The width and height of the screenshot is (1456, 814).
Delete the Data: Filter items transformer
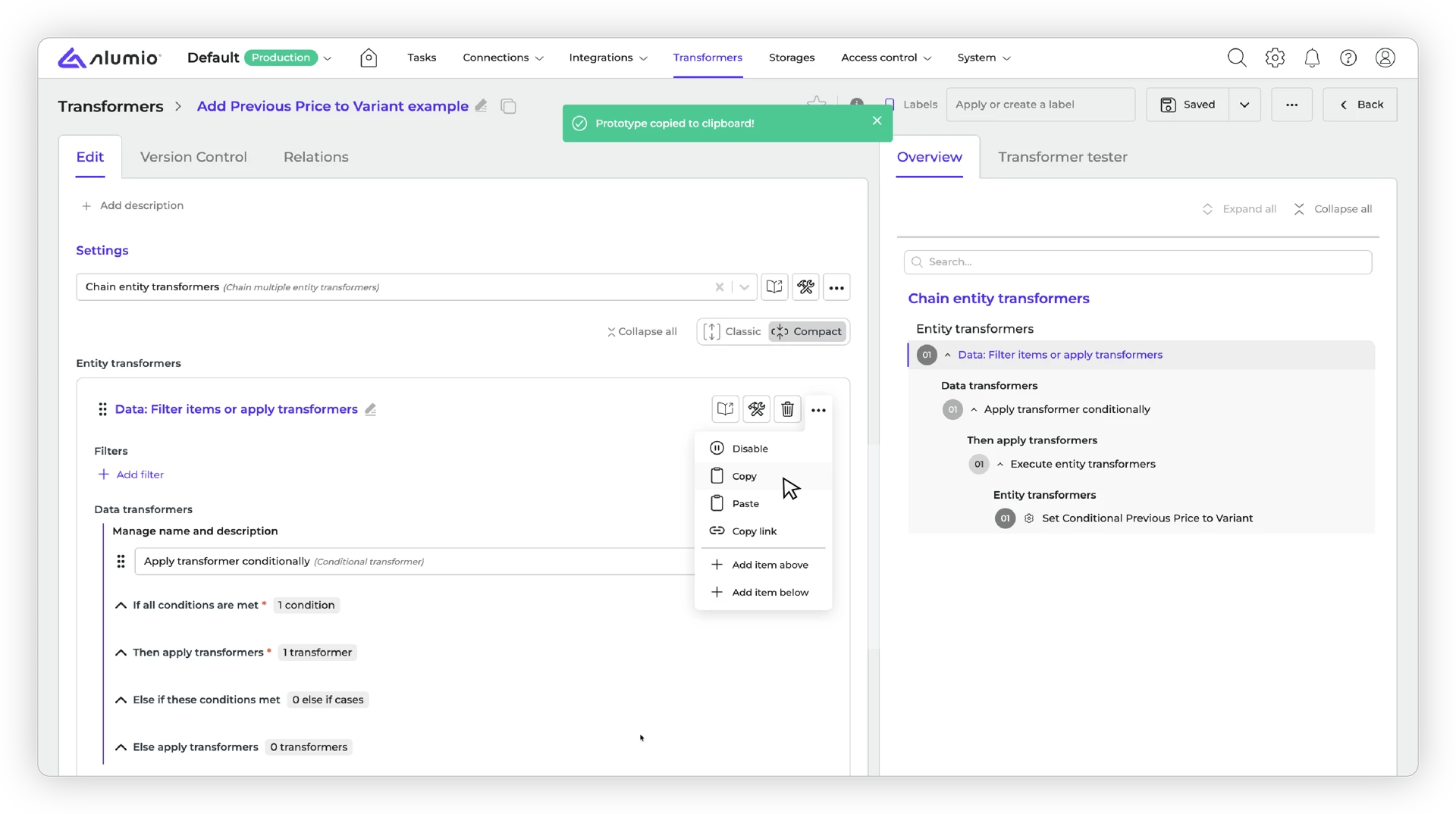pyautogui.click(x=788, y=409)
